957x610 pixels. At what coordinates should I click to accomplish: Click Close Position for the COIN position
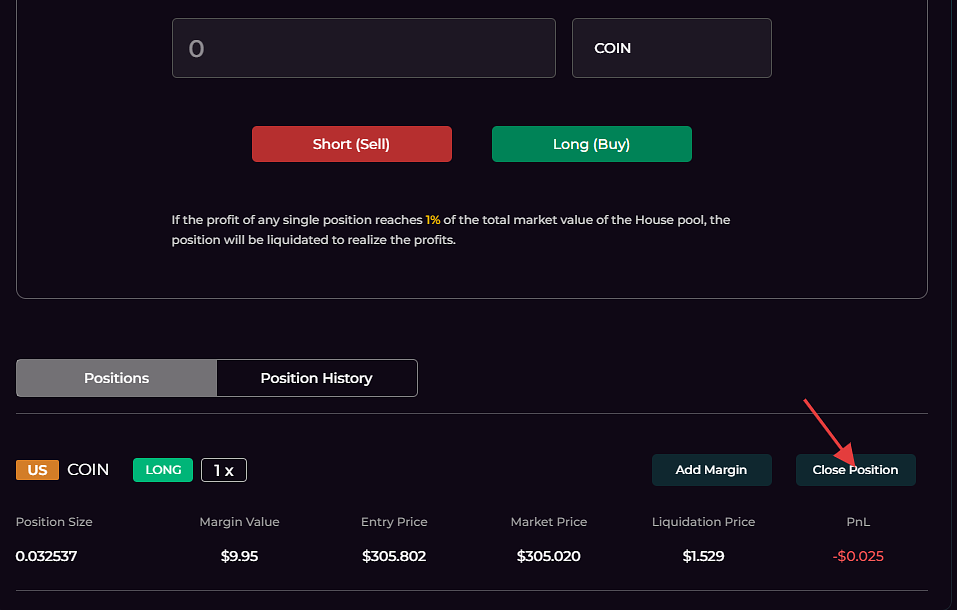855,470
